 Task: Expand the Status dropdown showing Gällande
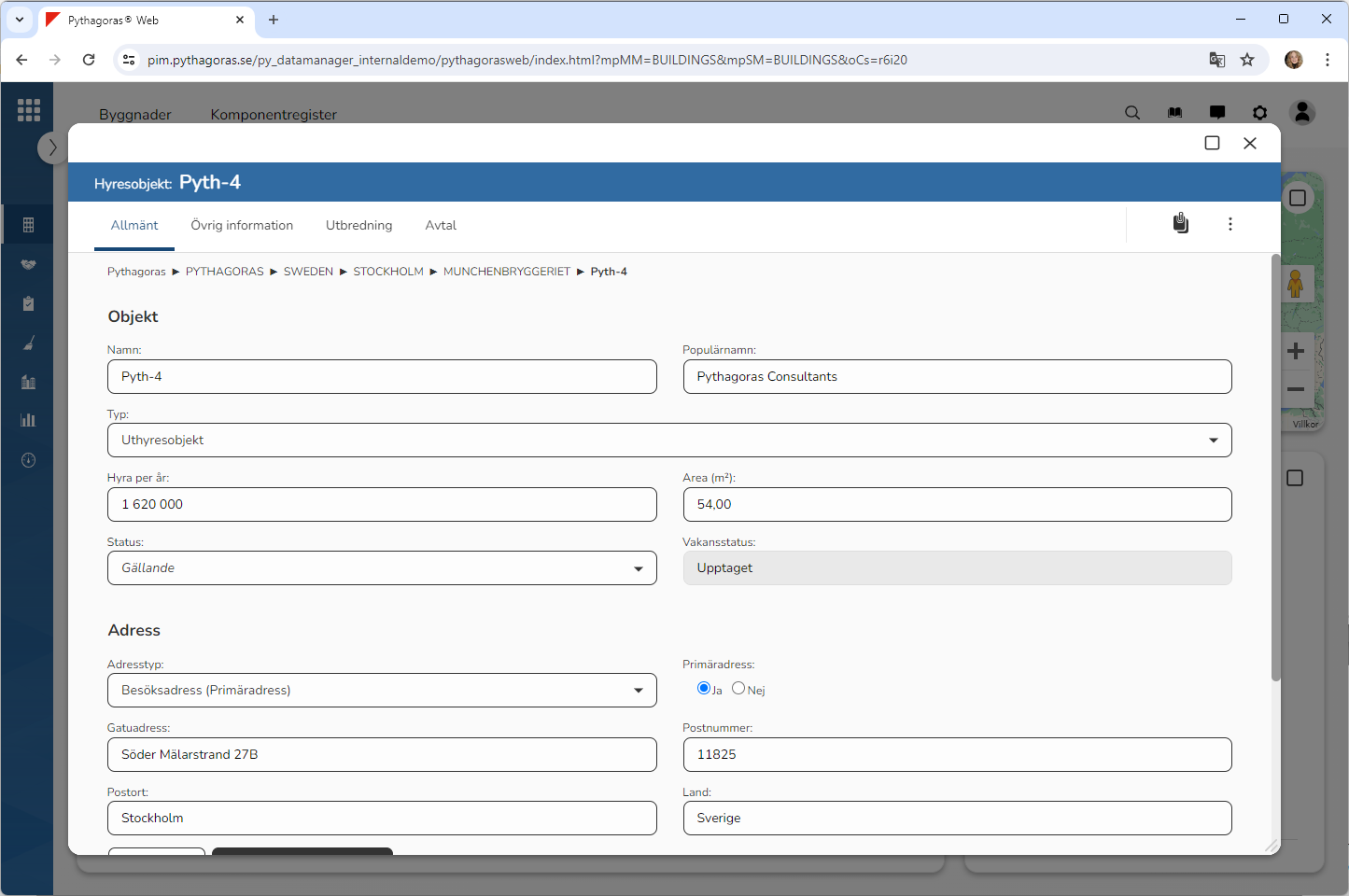381,568
